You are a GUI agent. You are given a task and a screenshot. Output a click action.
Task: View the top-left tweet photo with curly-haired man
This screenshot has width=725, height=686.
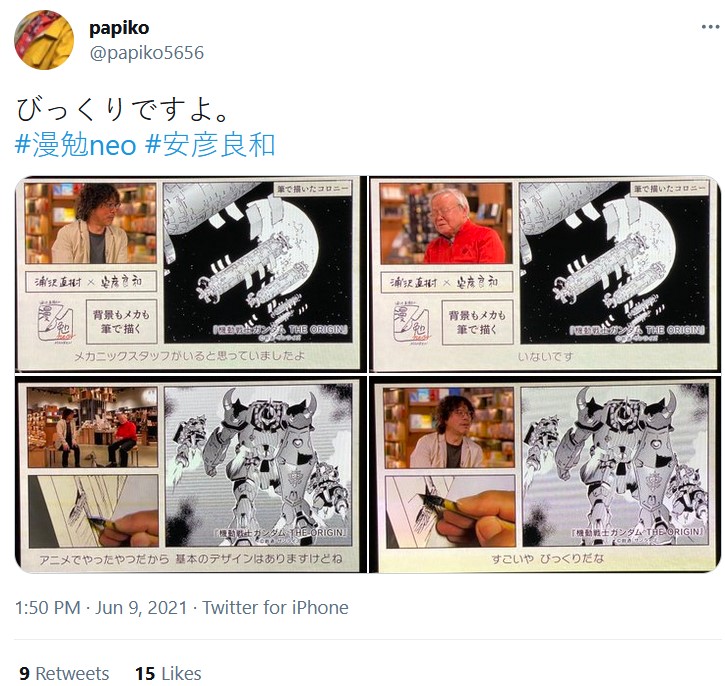[190, 274]
